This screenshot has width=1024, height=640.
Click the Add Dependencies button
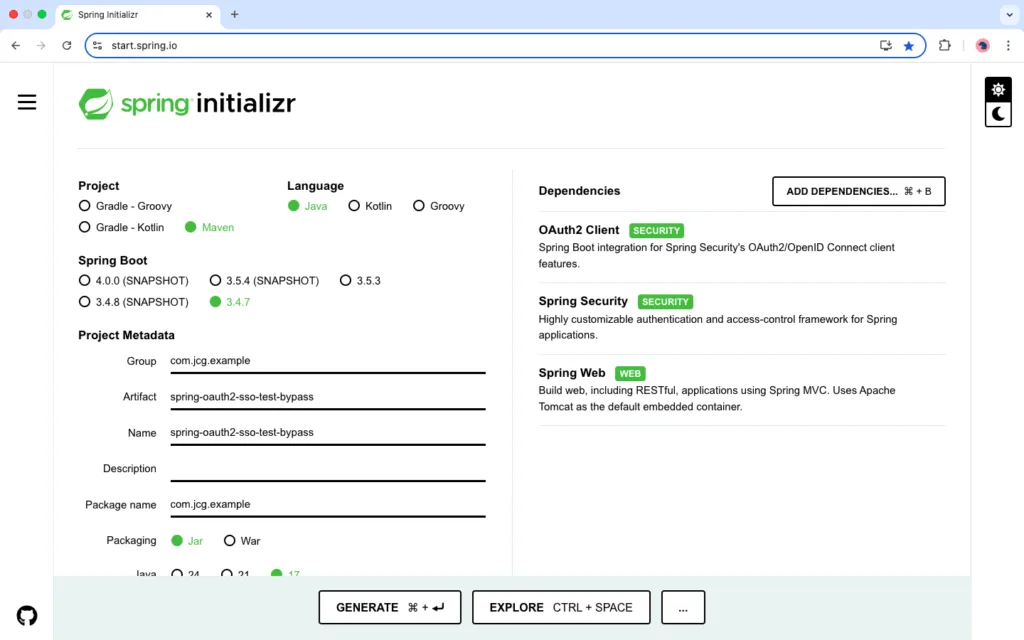pos(858,191)
